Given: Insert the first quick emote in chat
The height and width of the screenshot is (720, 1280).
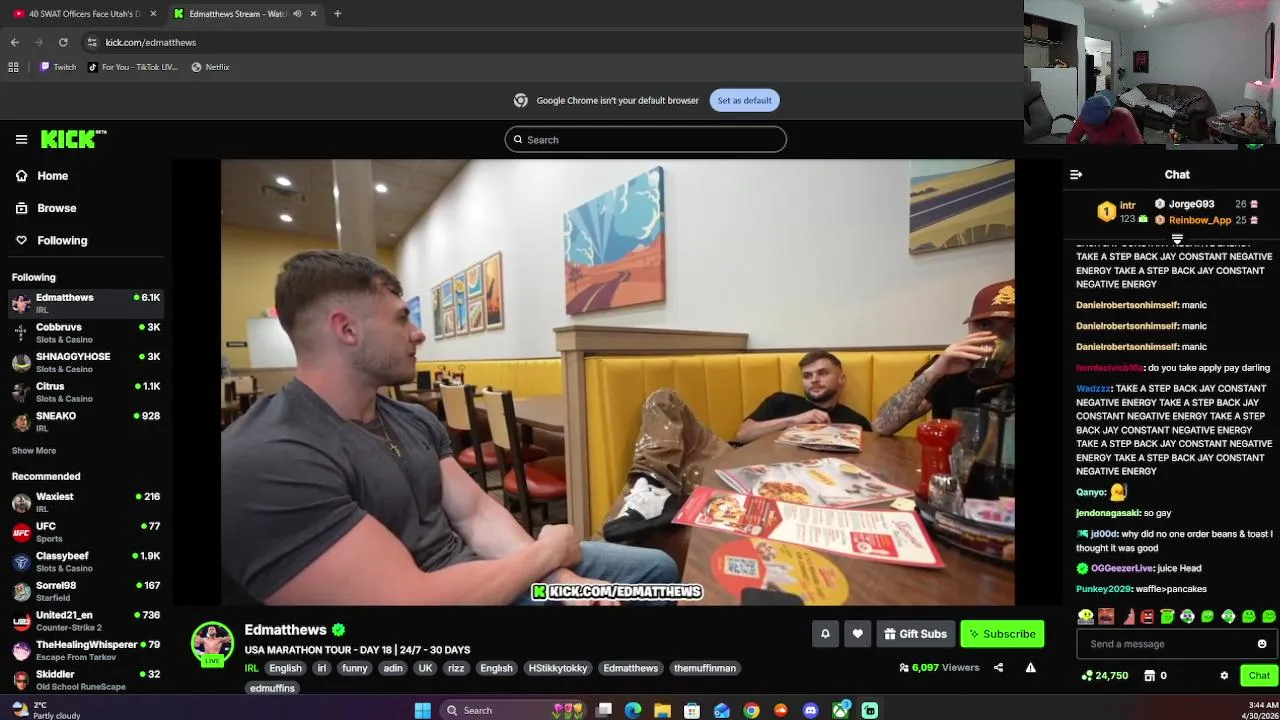Looking at the screenshot, I should tap(1085, 617).
